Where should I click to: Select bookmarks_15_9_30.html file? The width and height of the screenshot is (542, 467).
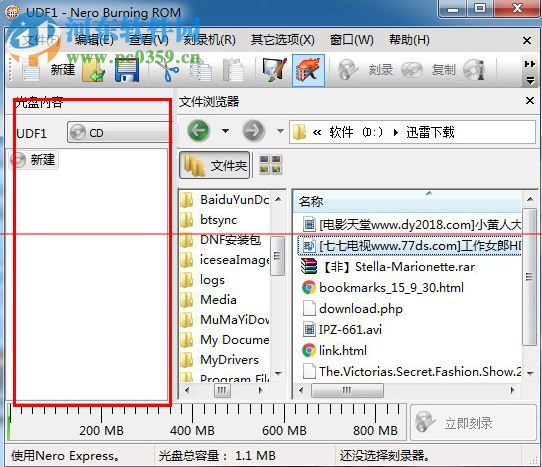tap(383, 288)
